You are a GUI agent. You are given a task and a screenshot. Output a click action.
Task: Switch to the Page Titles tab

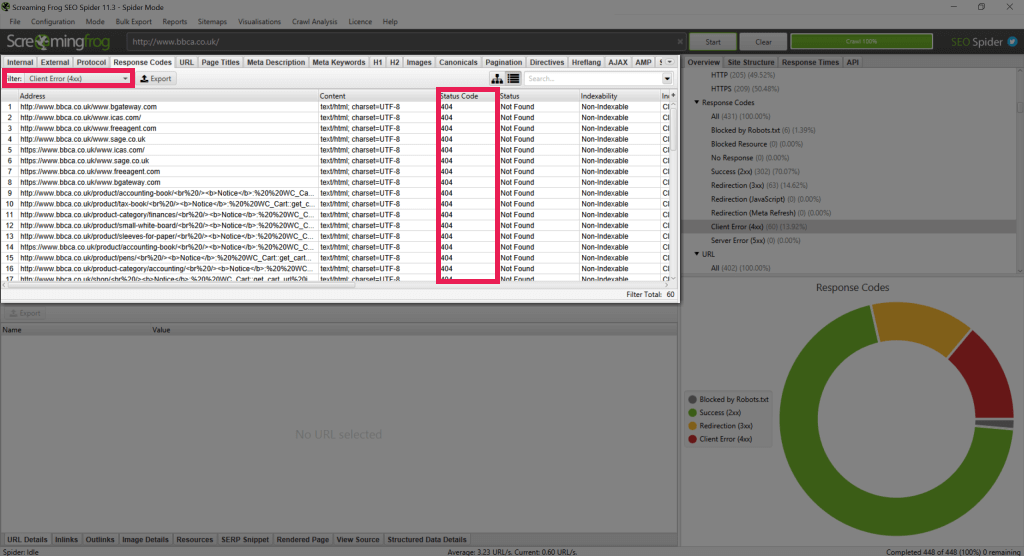click(220, 62)
